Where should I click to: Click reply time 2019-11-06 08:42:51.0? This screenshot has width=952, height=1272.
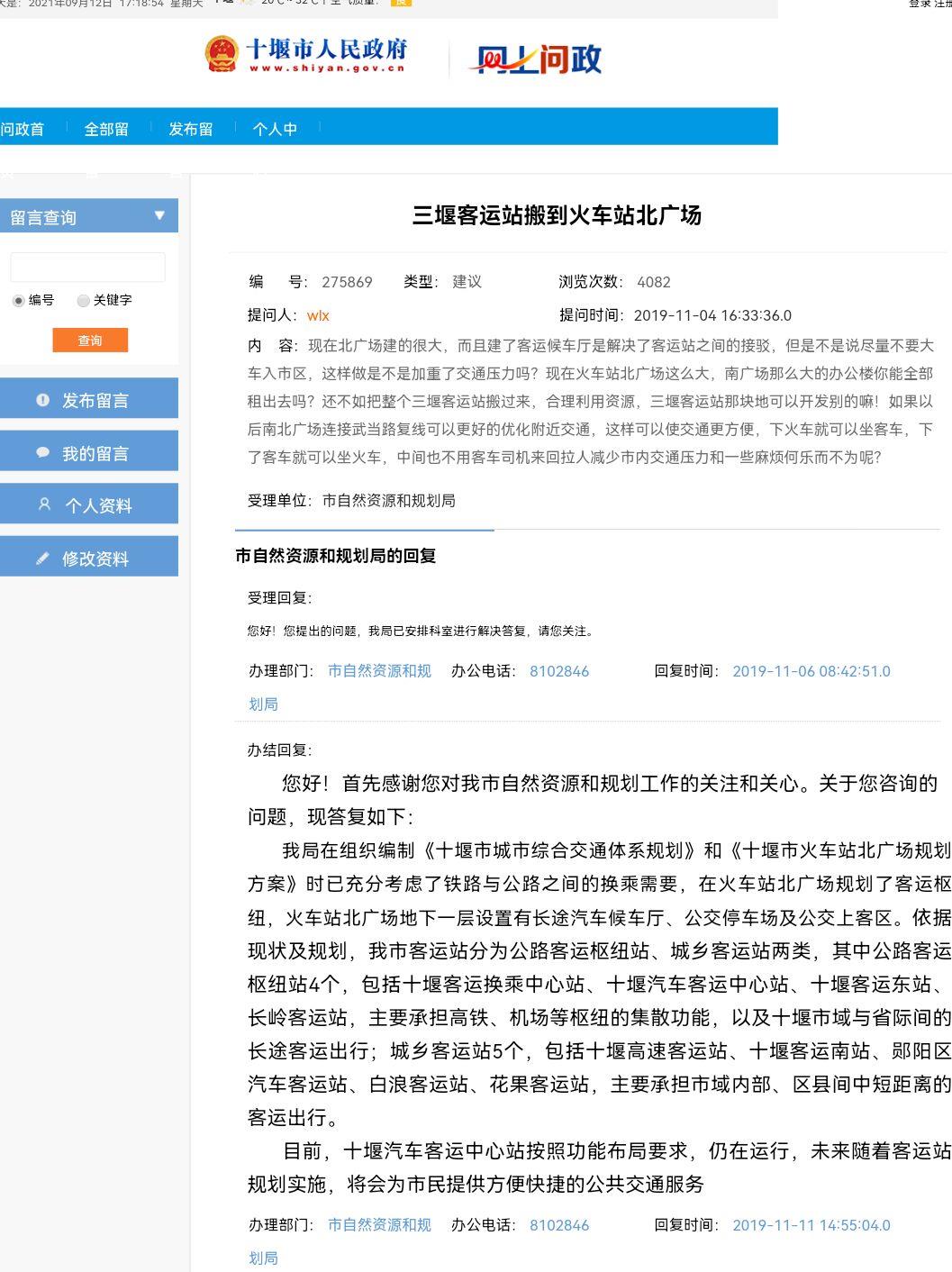coord(811,671)
